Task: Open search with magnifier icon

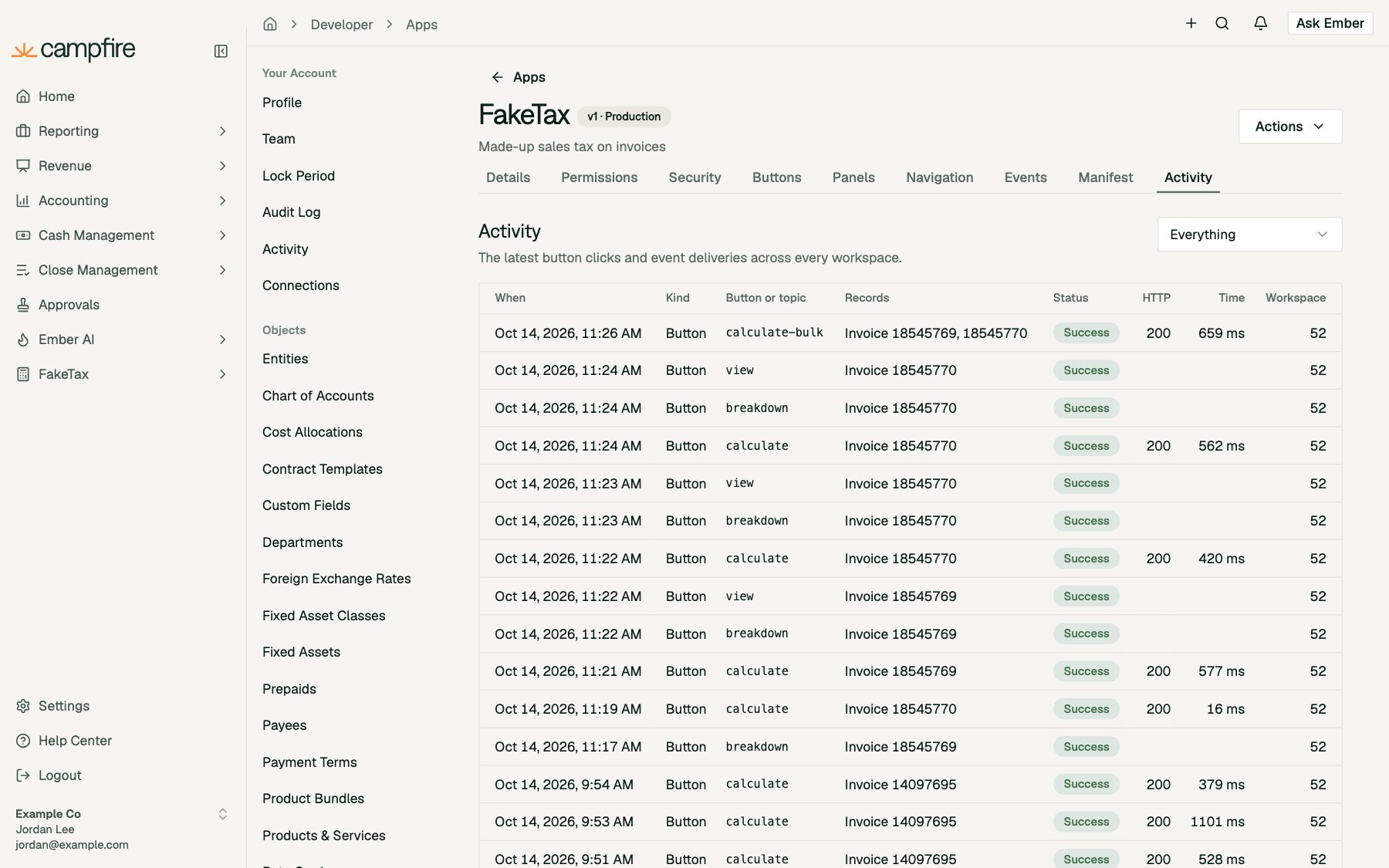Action: point(1222,23)
